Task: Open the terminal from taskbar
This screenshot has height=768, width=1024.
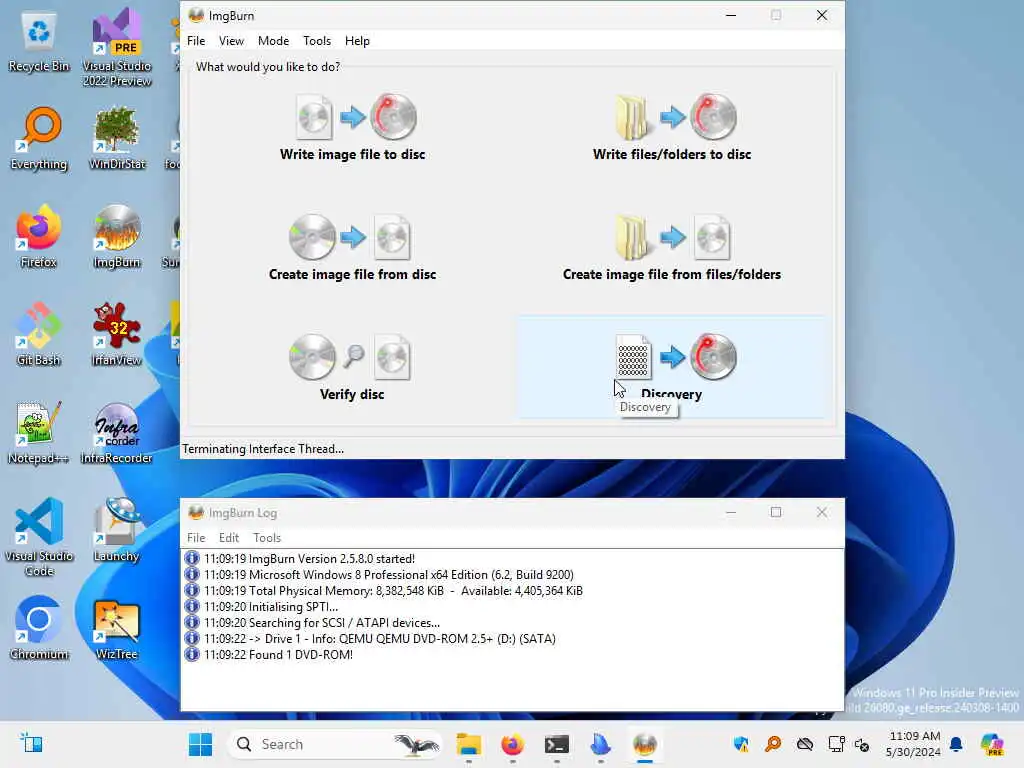Action: coord(557,744)
